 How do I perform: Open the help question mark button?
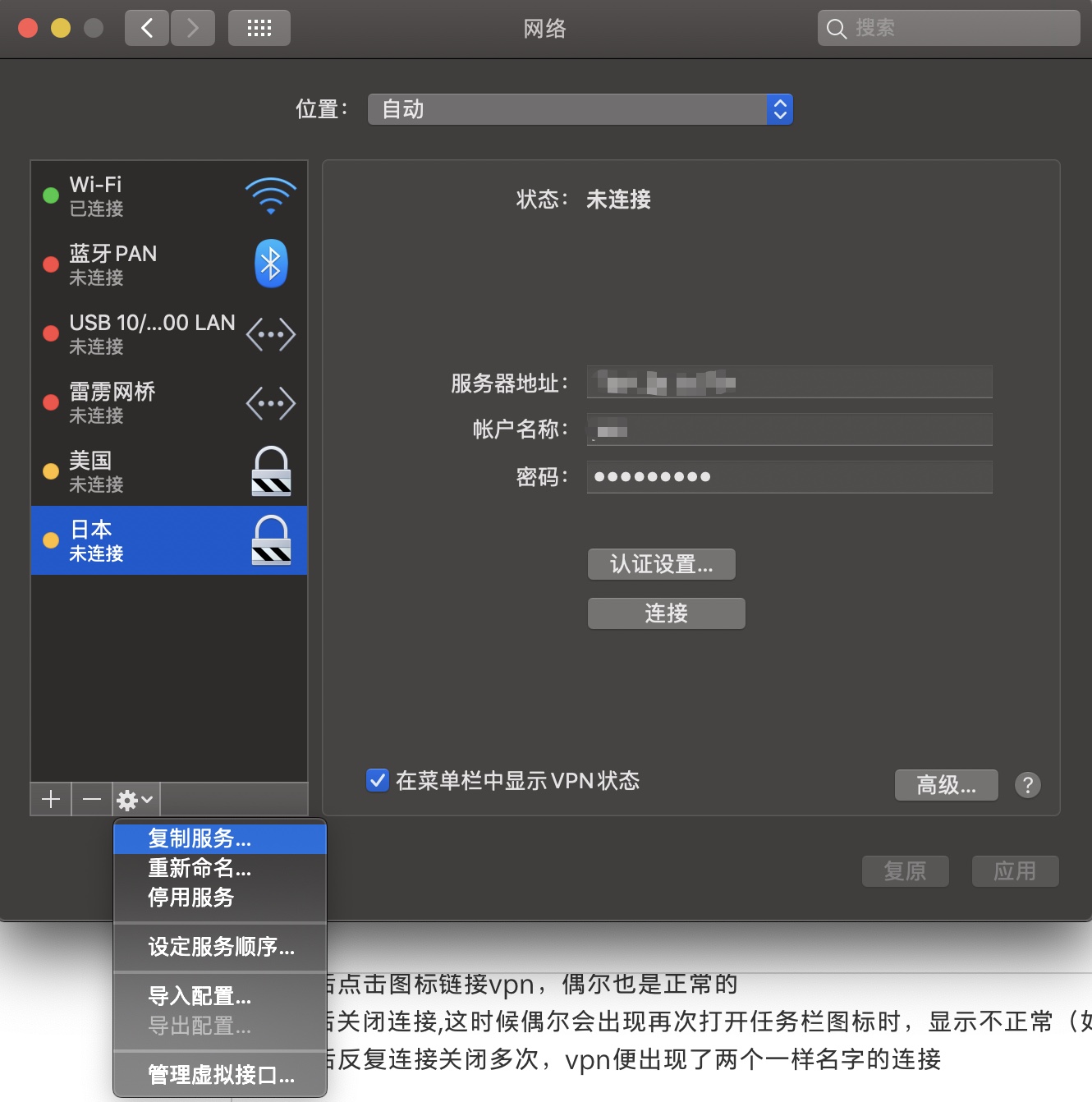1027,785
